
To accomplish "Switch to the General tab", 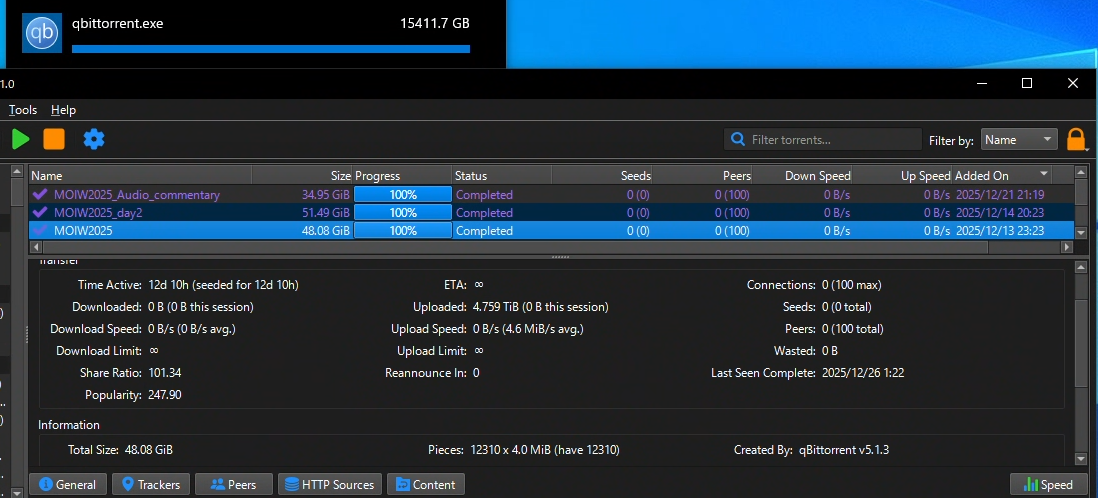I will coord(68,484).
